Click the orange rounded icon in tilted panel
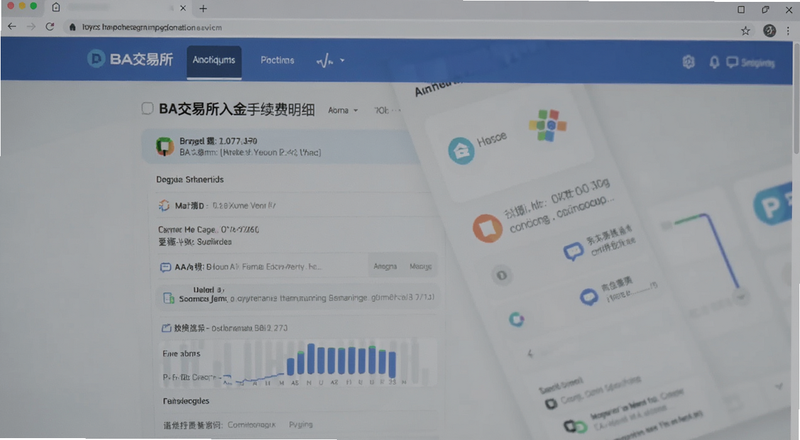 (487, 228)
